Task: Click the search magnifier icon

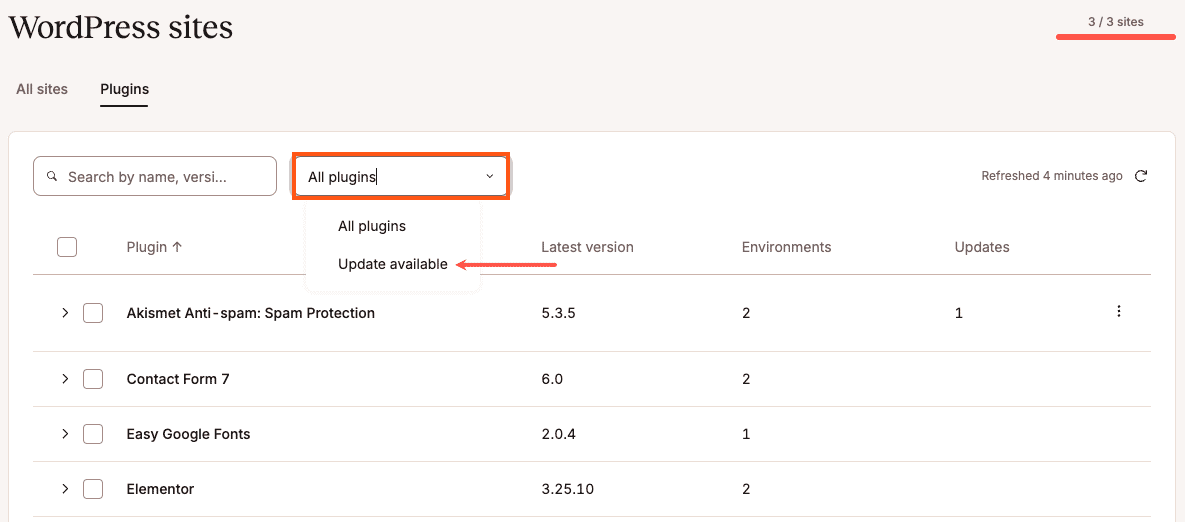Action: pyautogui.click(x=52, y=176)
